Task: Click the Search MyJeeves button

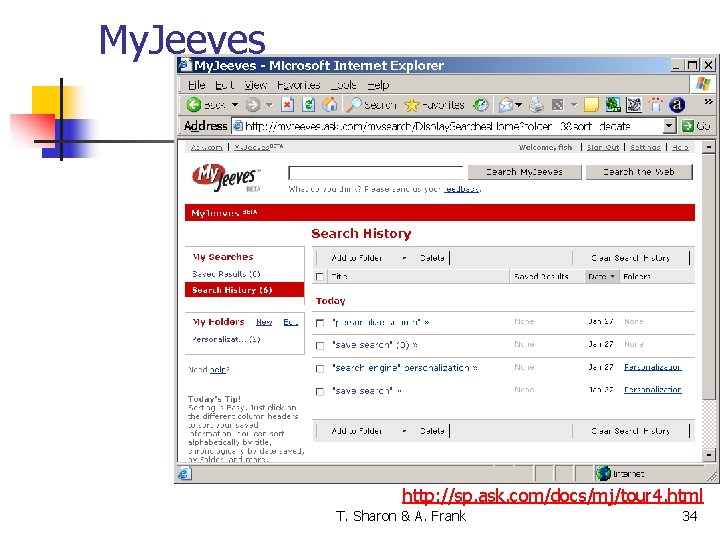Action: coord(524,172)
